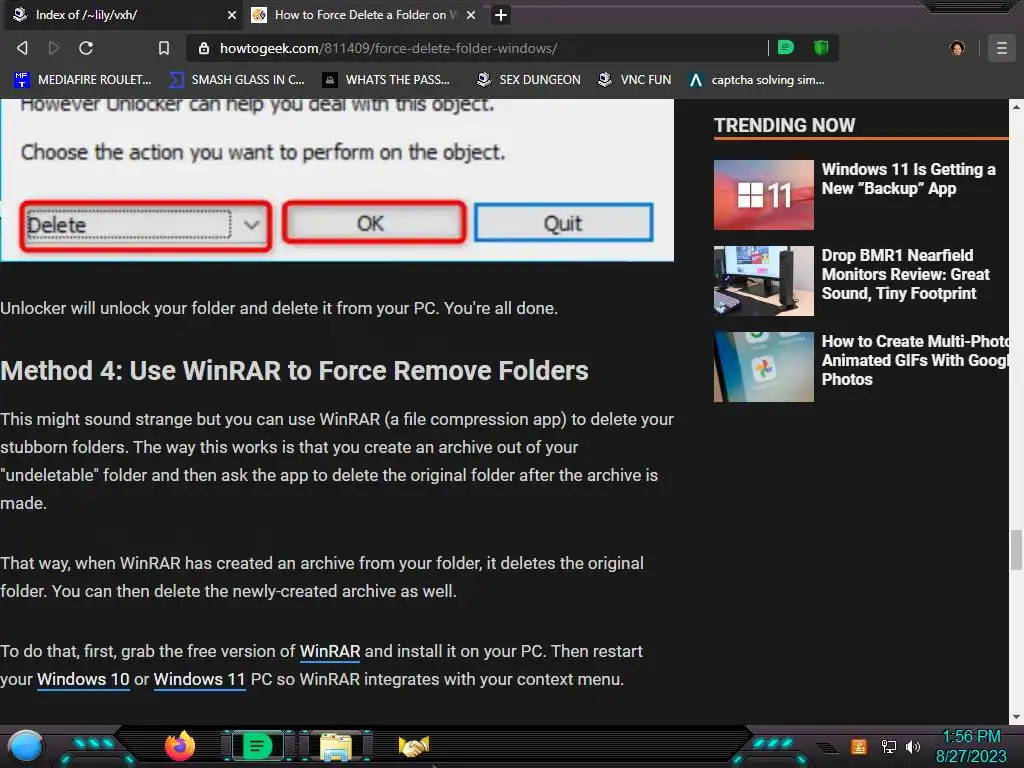
Task: Click the green chat app taskbar icon
Action: (257, 746)
